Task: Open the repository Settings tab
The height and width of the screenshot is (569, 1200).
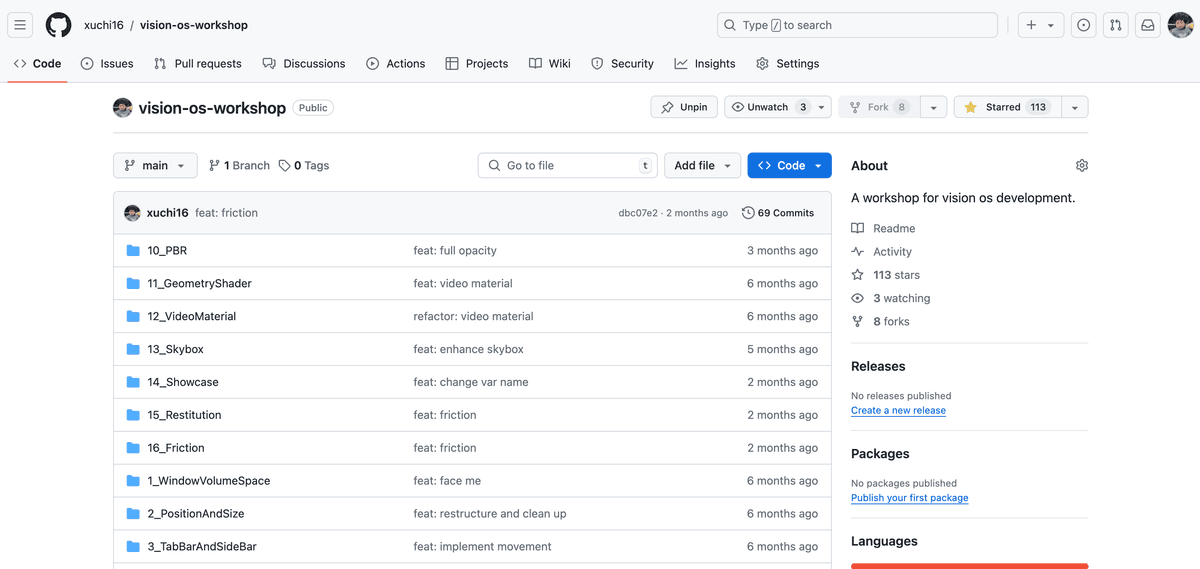Action: pos(788,64)
